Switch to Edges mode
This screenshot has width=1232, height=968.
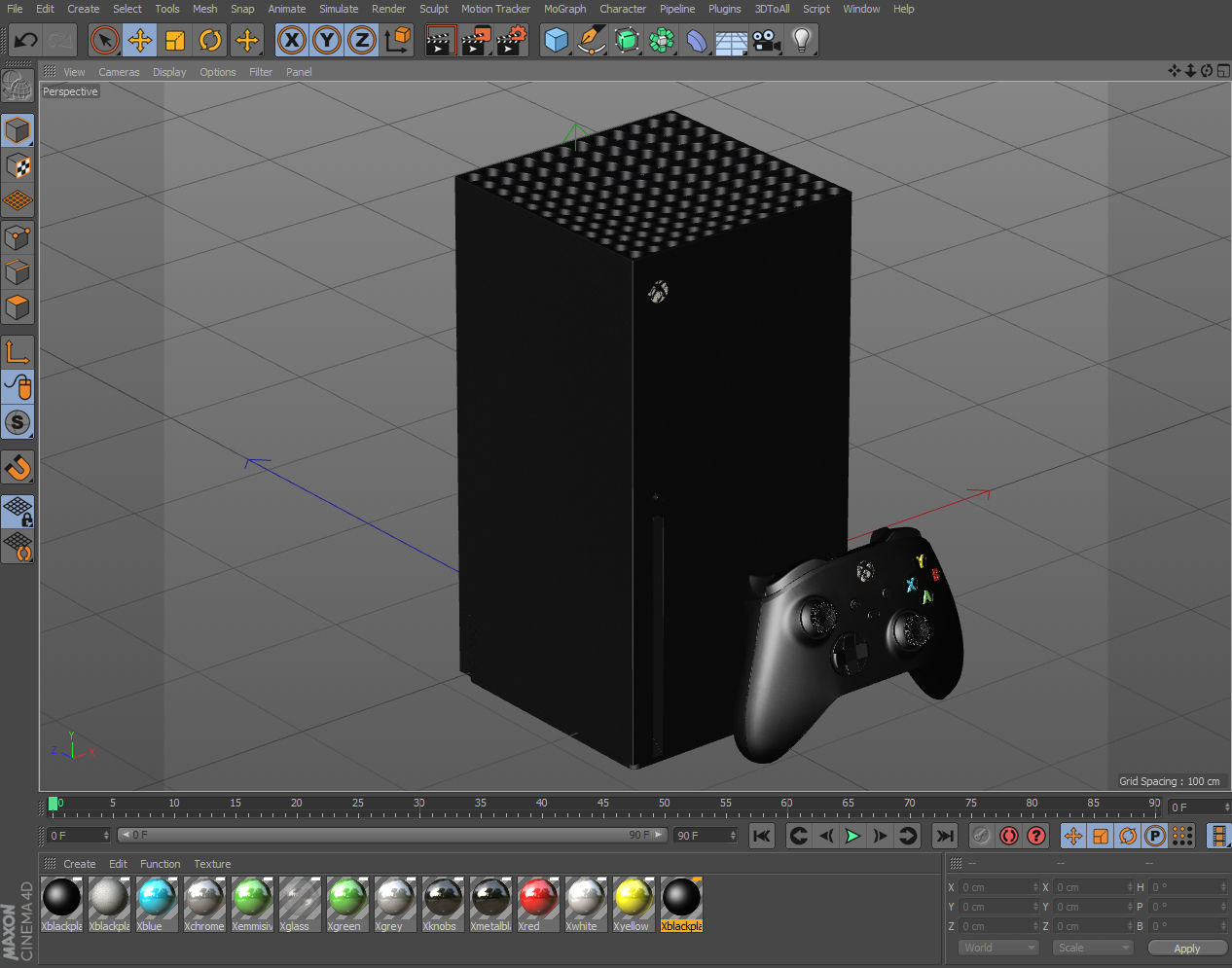[x=18, y=271]
